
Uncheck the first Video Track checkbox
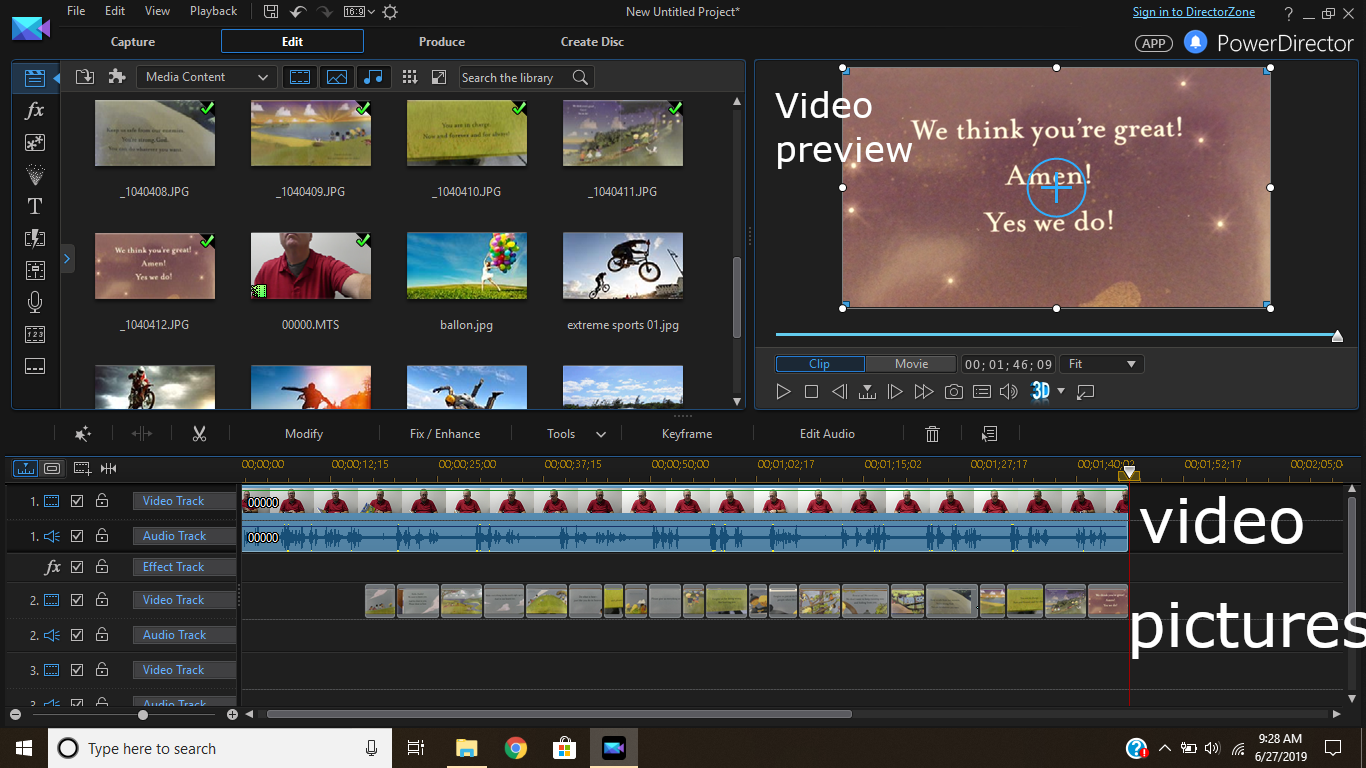pos(77,501)
